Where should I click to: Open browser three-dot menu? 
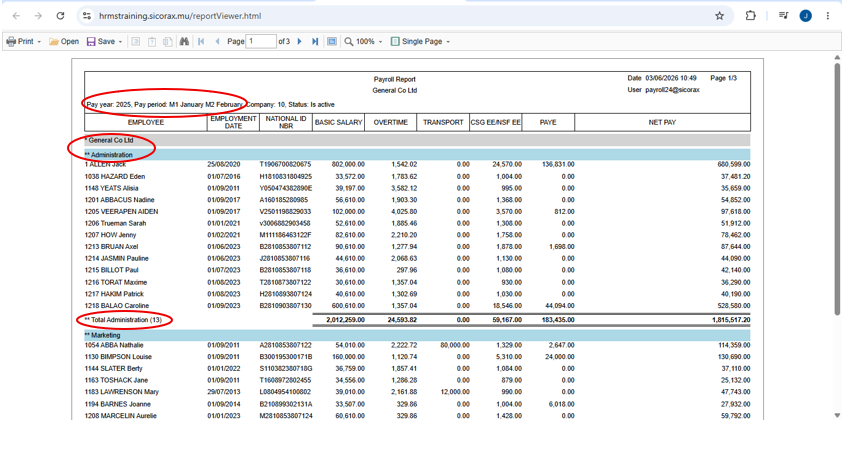pos(828,16)
